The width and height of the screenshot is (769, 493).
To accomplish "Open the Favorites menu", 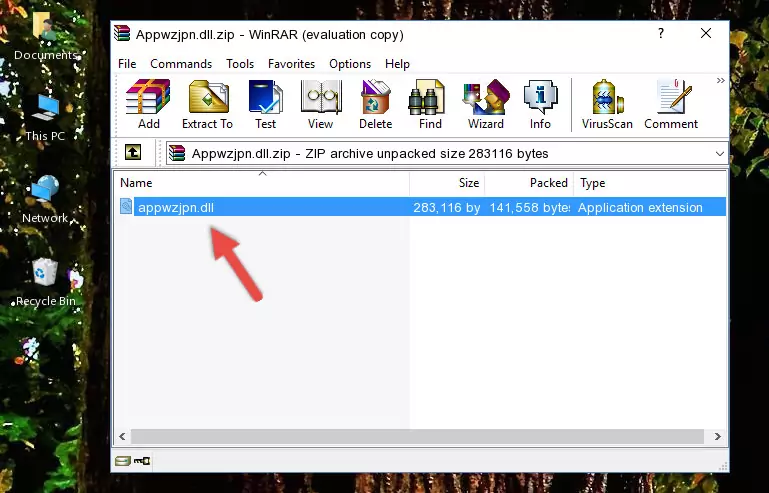I will pyautogui.click(x=291, y=64).
